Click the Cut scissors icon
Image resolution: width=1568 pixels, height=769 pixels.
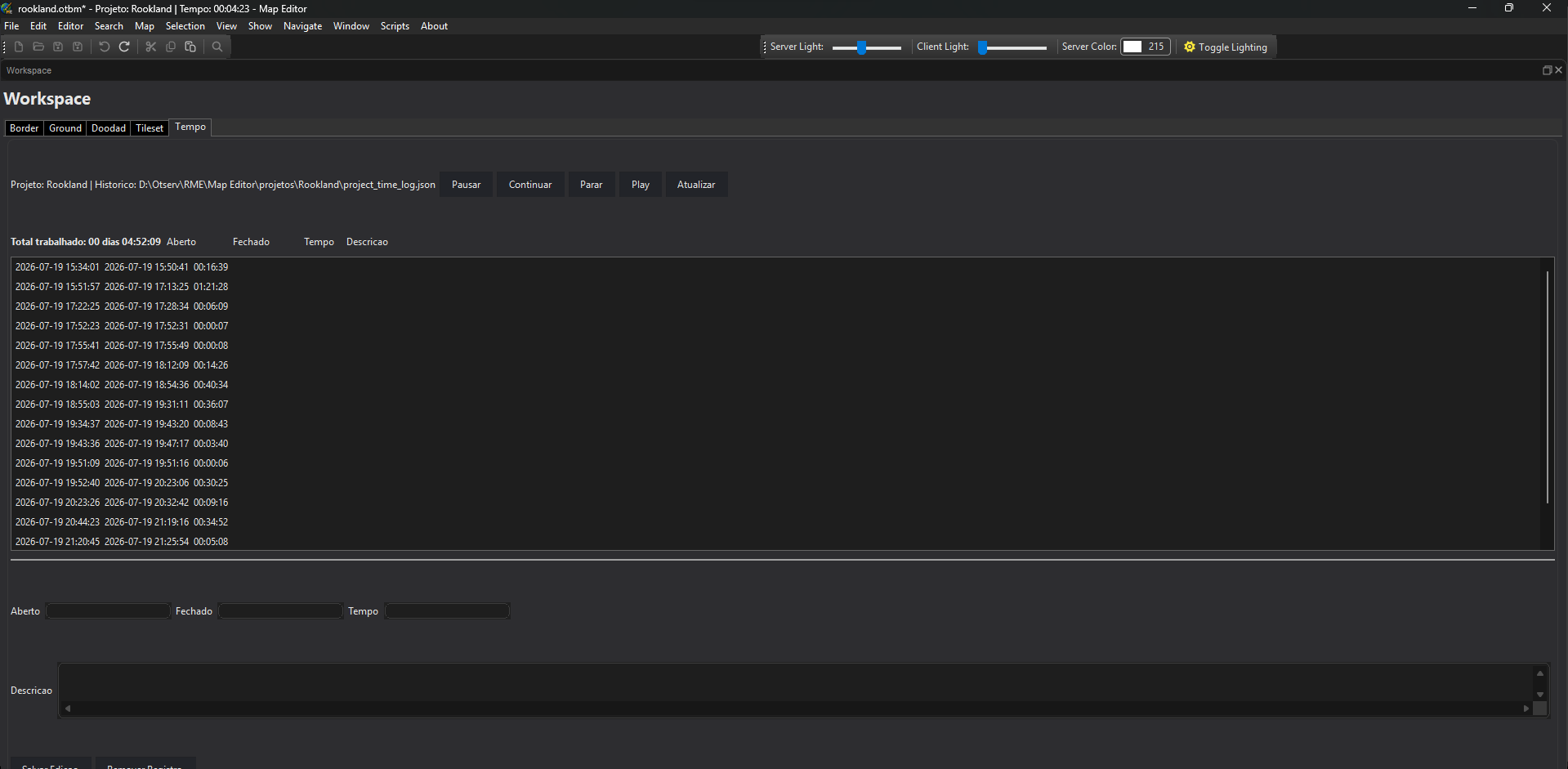151,47
